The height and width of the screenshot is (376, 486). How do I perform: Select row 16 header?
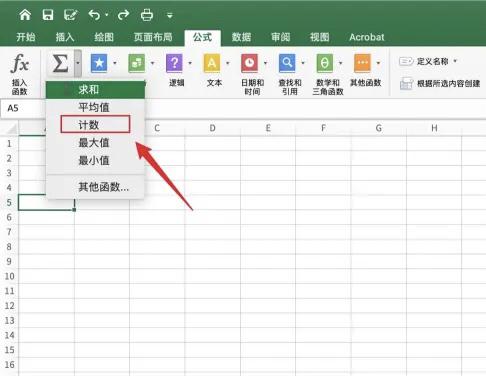tap(9, 364)
